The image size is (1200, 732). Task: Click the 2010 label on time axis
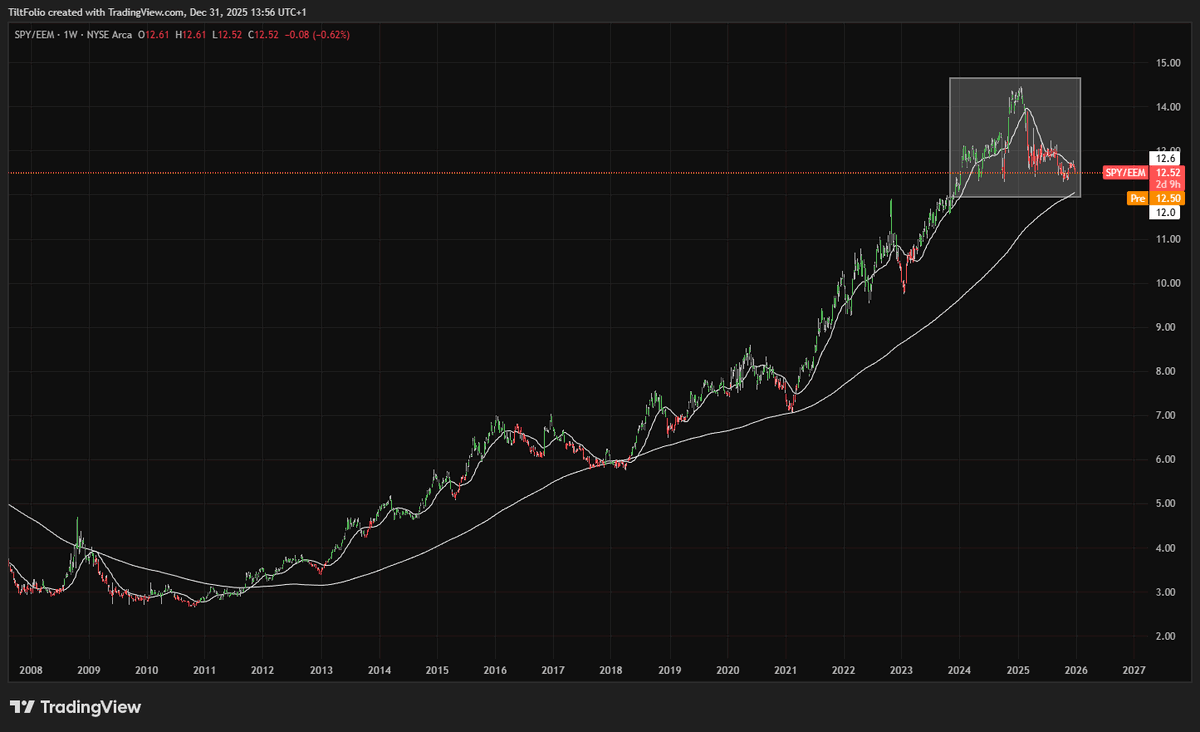tap(146, 671)
